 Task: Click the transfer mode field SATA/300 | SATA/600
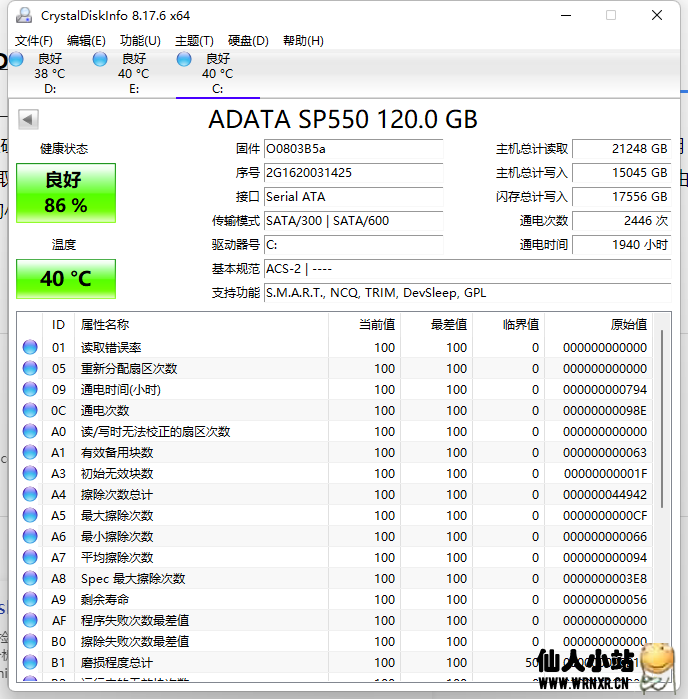coord(354,221)
